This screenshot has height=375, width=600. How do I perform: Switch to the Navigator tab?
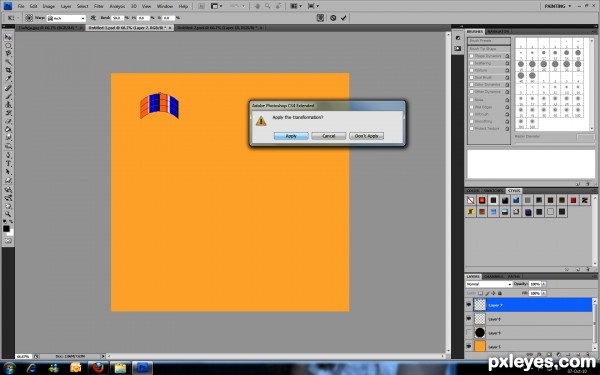pyautogui.click(x=499, y=31)
